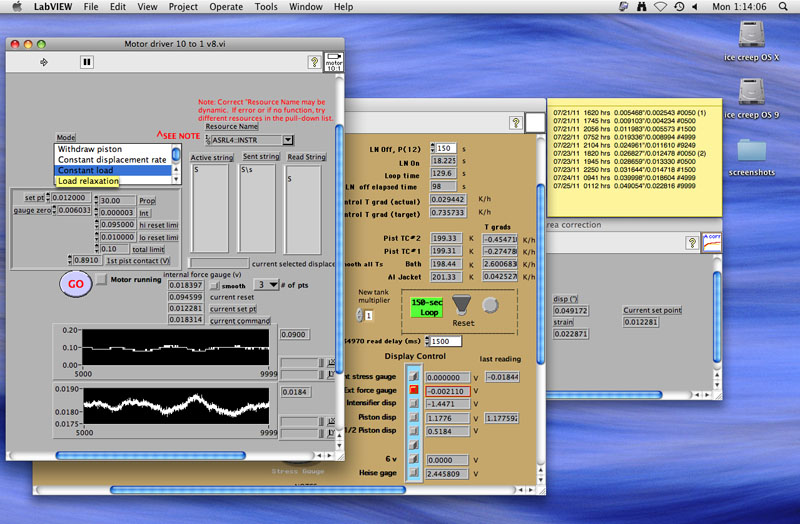The image size is (800, 524).
Task: Click the 150-sec Loop button
Action: pos(426,306)
